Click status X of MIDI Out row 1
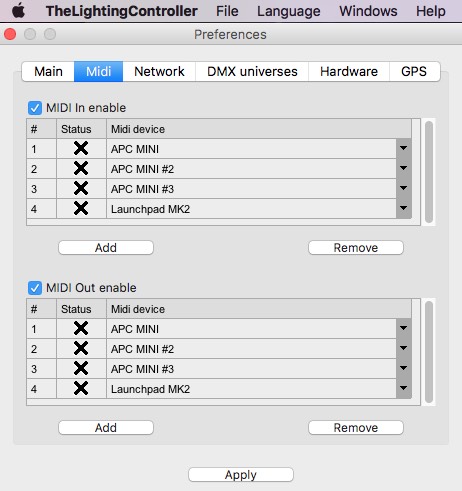This screenshot has width=462, height=491. (81, 328)
